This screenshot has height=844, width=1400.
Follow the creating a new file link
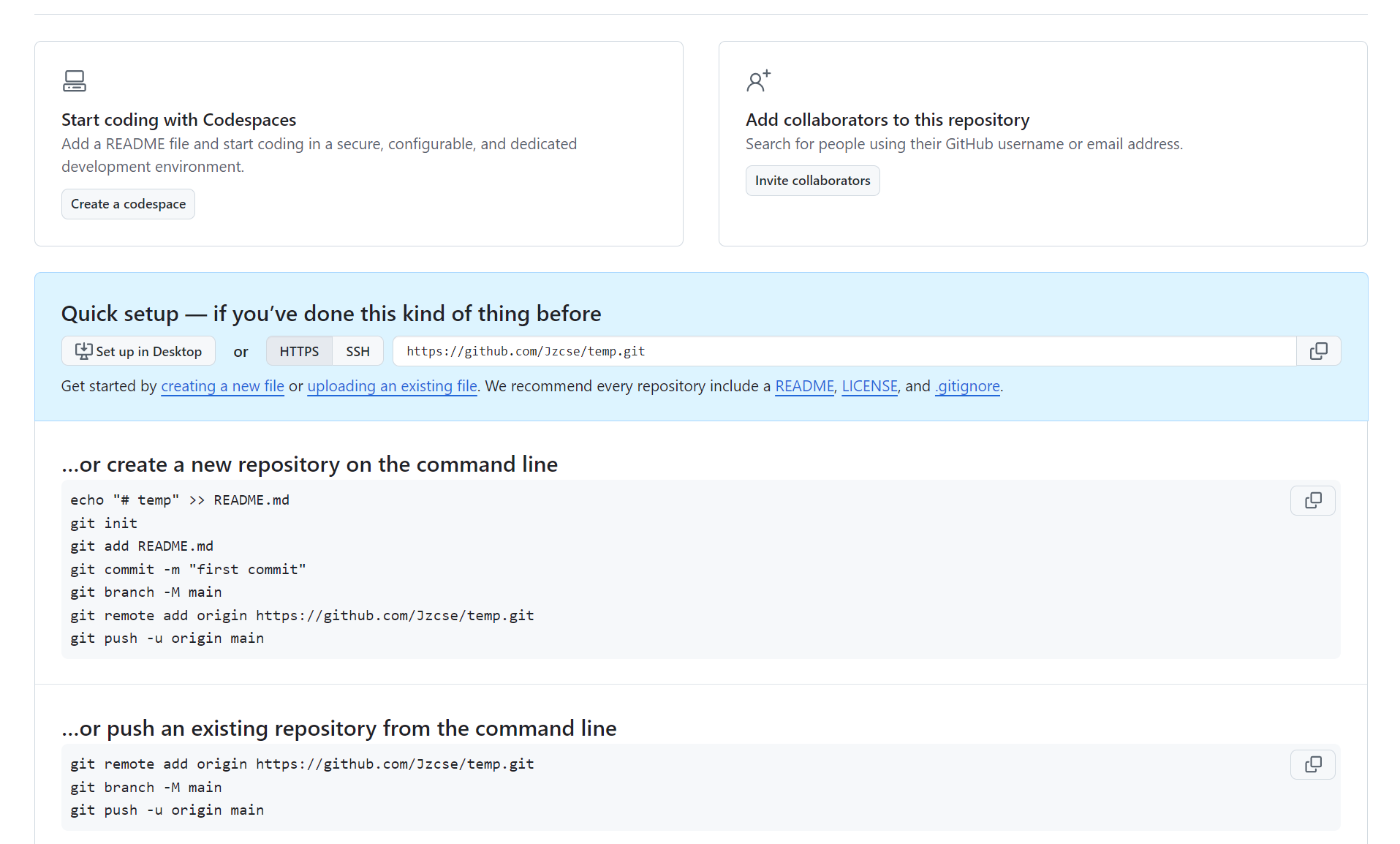(222, 386)
